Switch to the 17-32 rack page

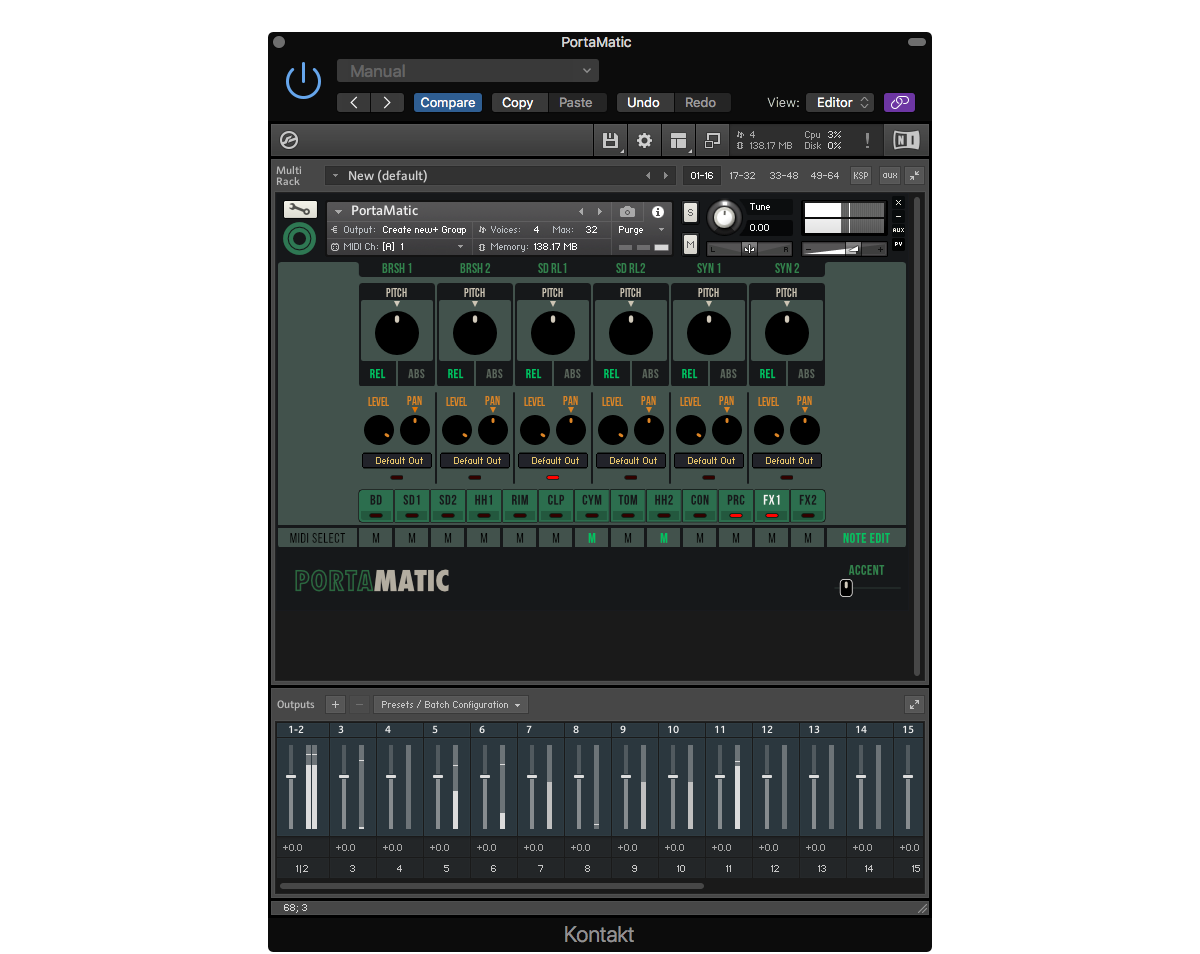(742, 175)
